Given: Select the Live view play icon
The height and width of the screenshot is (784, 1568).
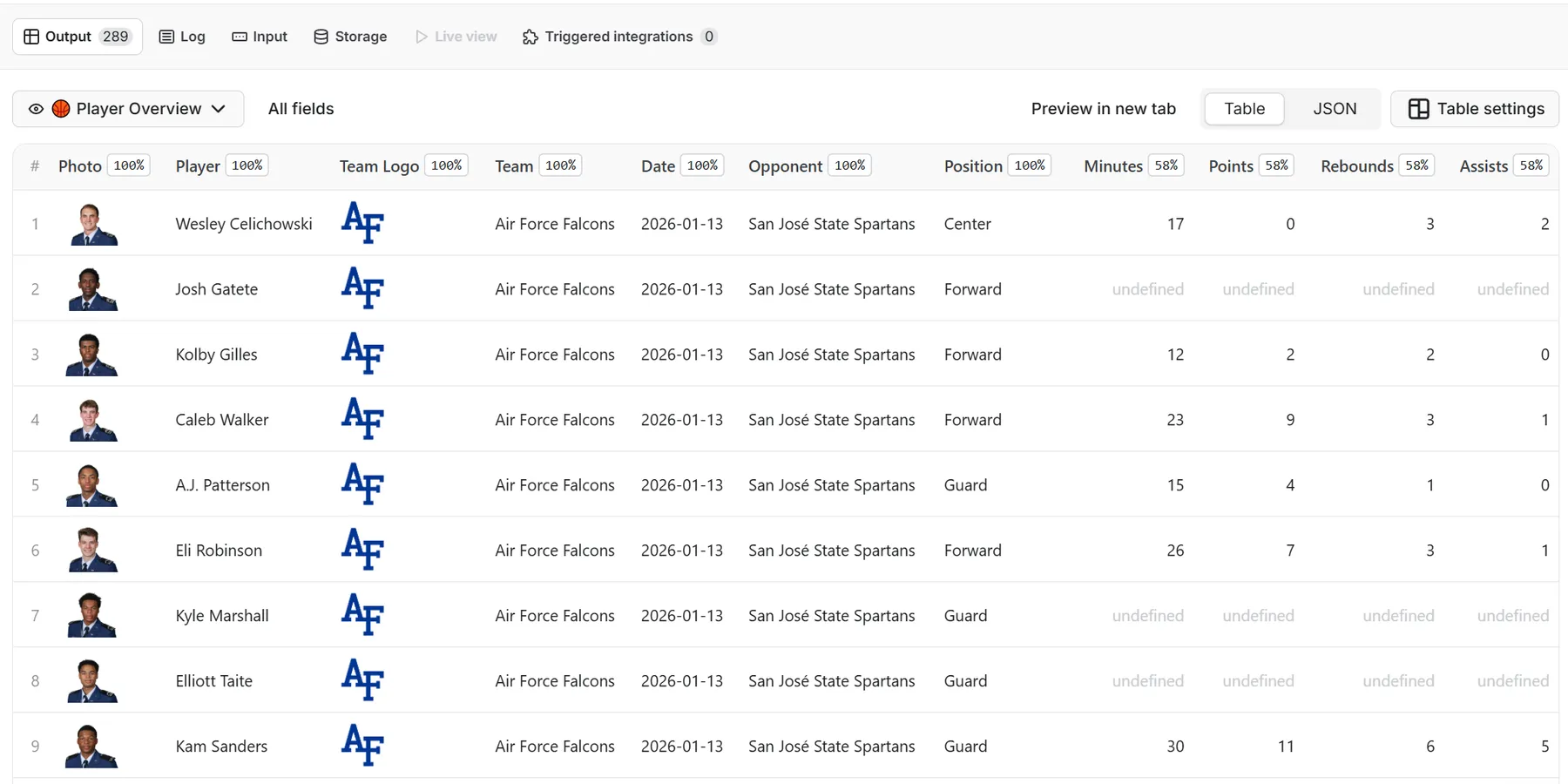Looking at the screenshot, I should [422, 37].
